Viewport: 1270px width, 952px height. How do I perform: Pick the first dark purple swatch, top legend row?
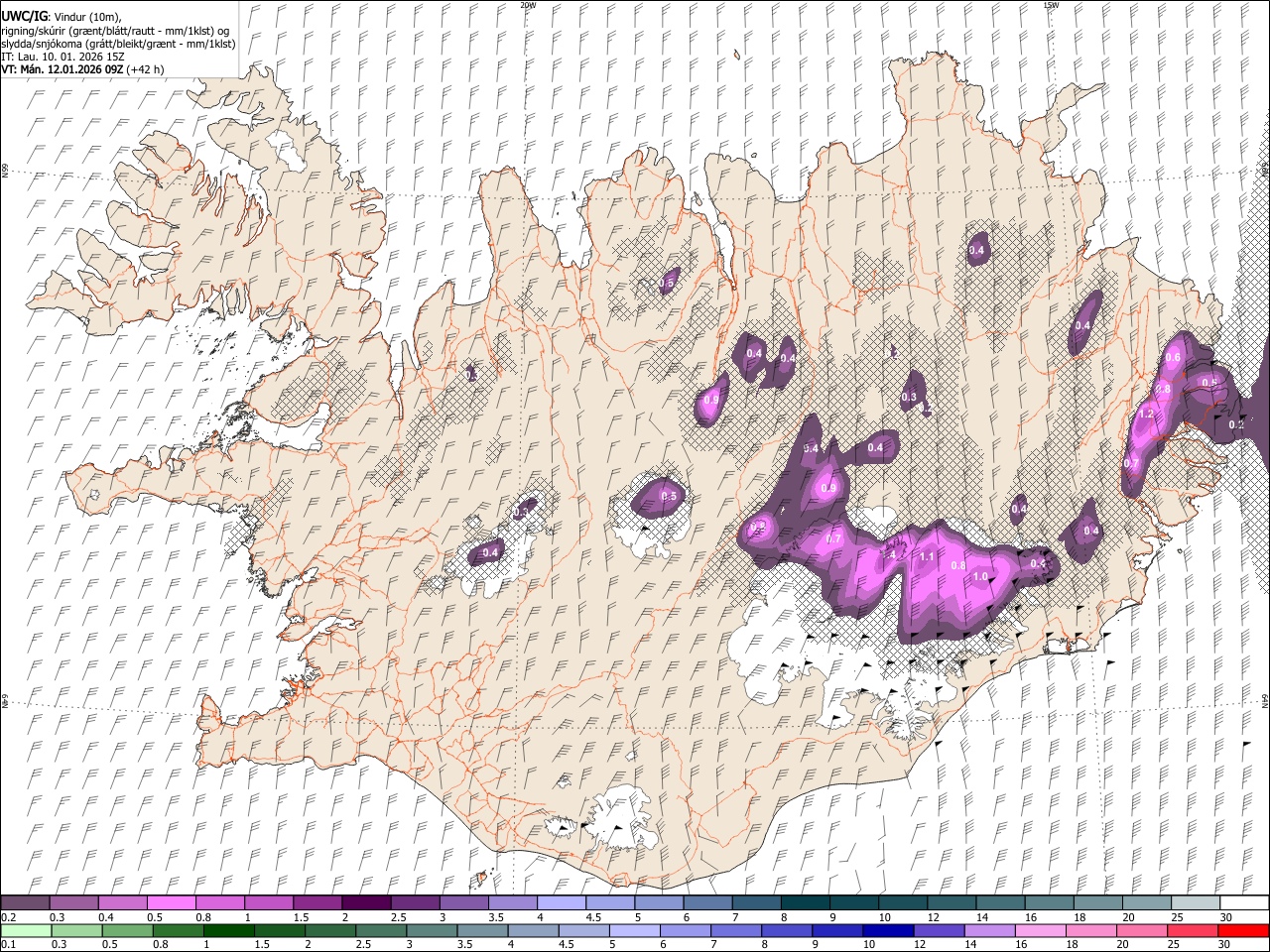pyautogui.click(x=25, y=903)
